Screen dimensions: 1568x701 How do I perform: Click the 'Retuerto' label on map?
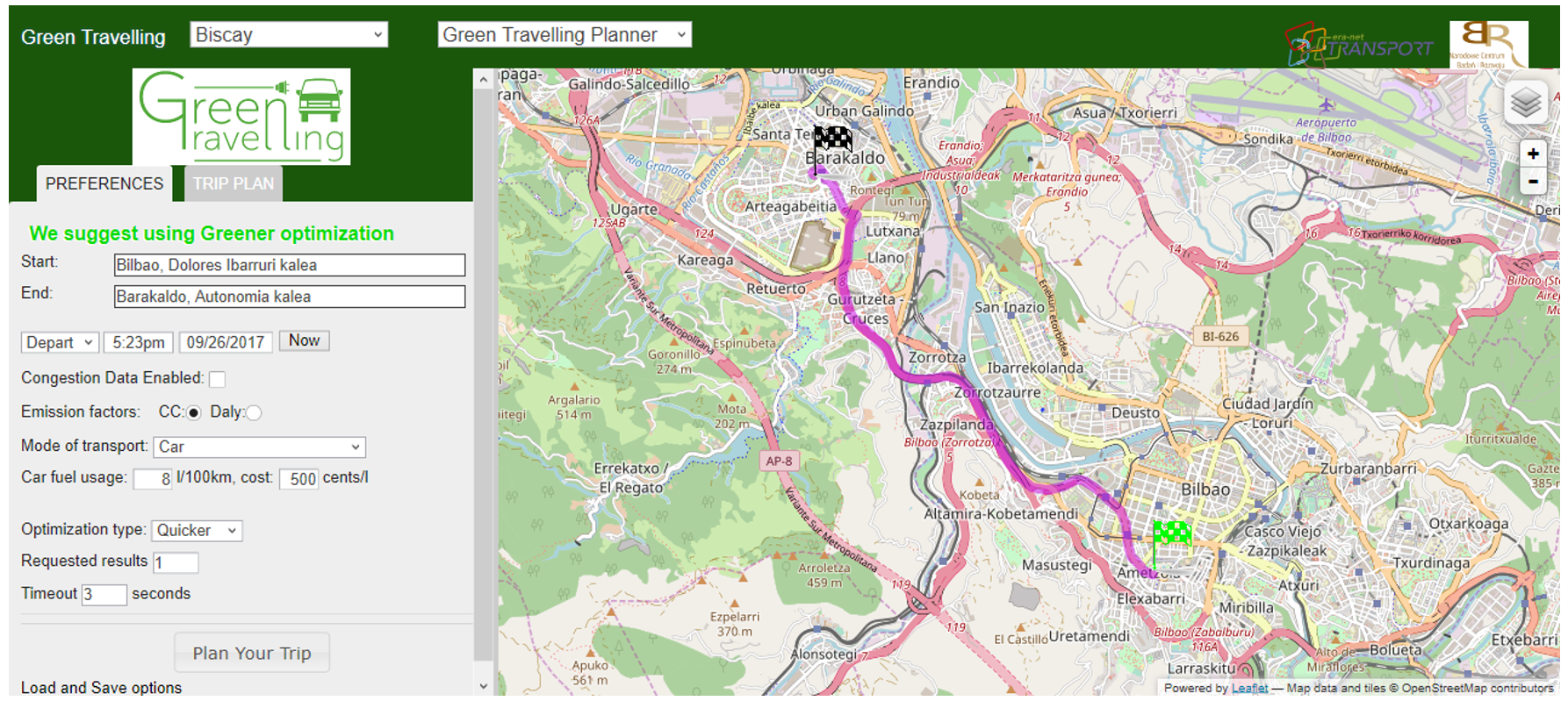pyautogui.click(x=776, y=288)
